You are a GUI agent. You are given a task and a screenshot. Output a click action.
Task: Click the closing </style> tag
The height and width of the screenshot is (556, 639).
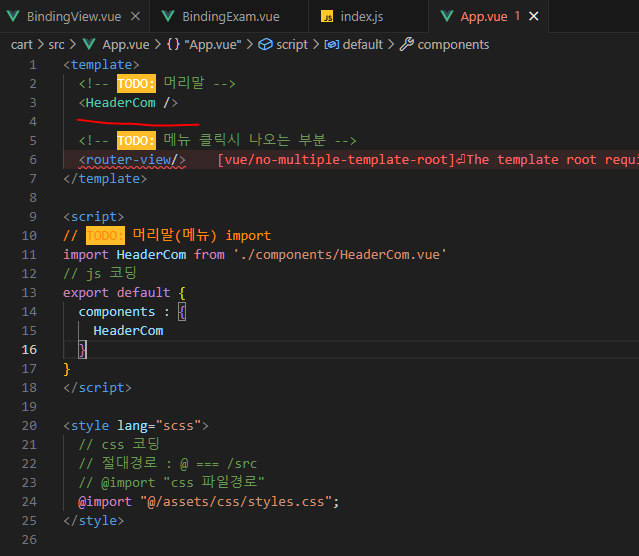[x=93, y=521]
